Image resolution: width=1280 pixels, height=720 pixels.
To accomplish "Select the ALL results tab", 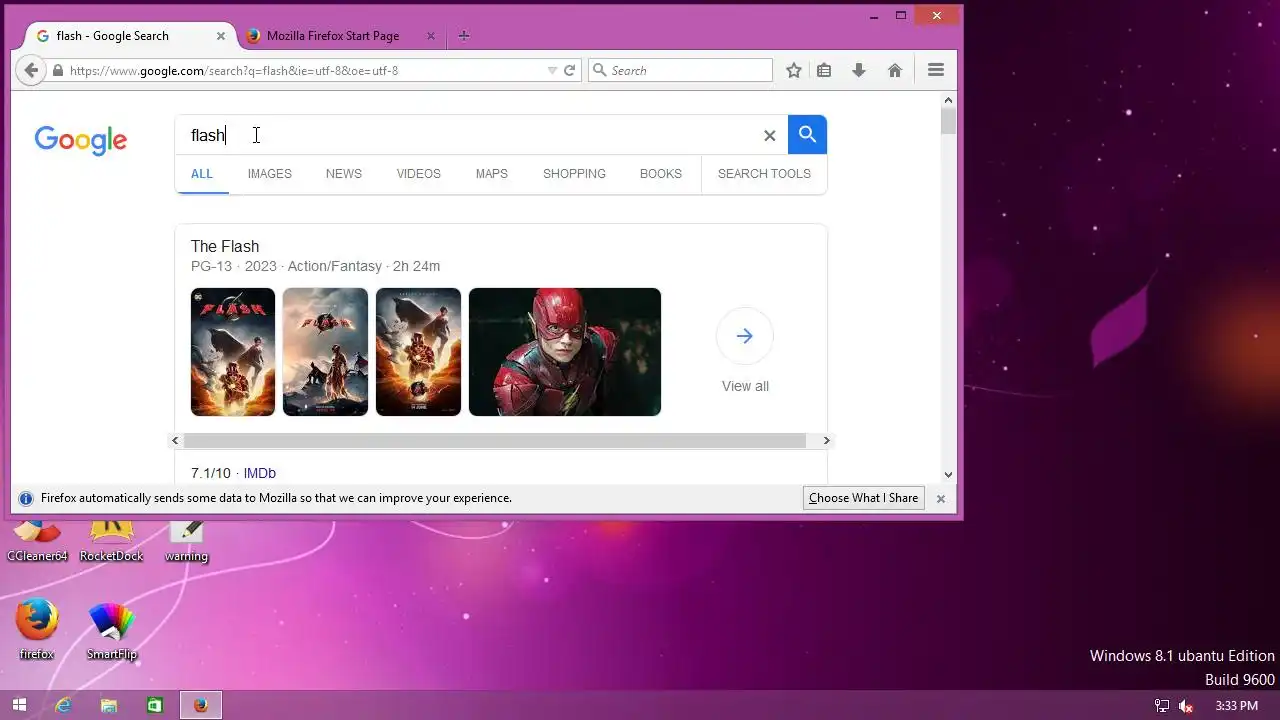I will click(x=202, y=174).
